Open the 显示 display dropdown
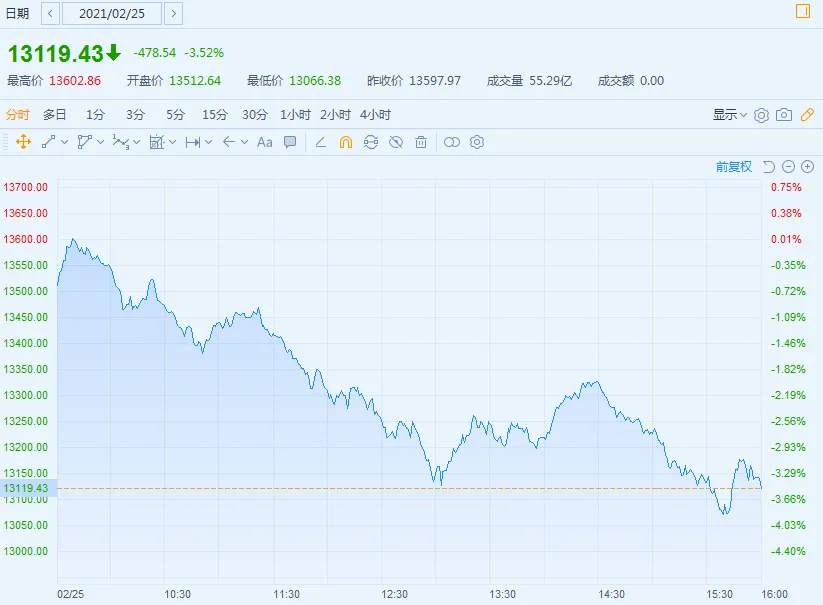The width and height of the screenshot is (823, 605). [x=730, y=115]
